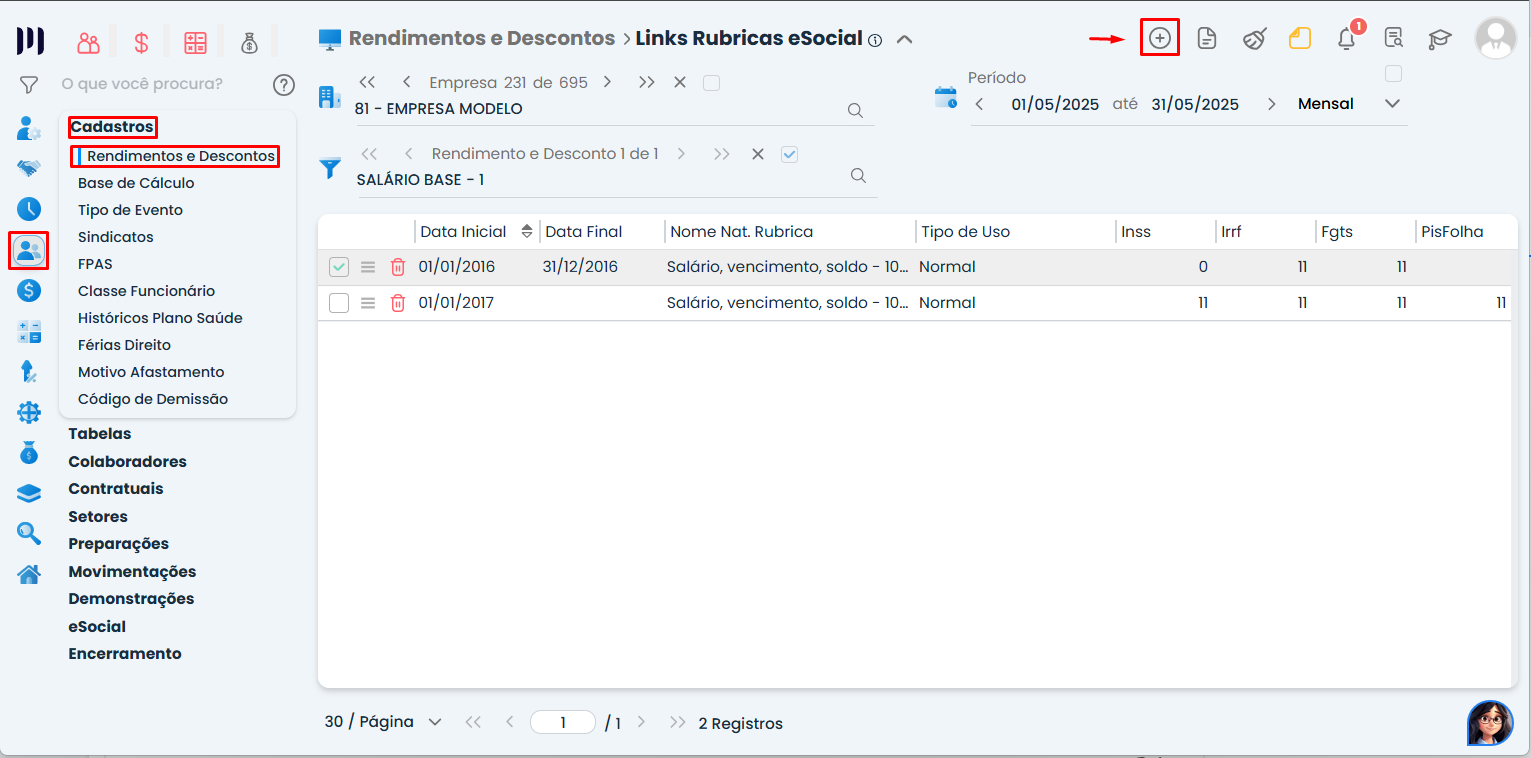Screen dimensions: 1531x758
Task: Select the Colaboradores menu section
Action: pos(127,462)
